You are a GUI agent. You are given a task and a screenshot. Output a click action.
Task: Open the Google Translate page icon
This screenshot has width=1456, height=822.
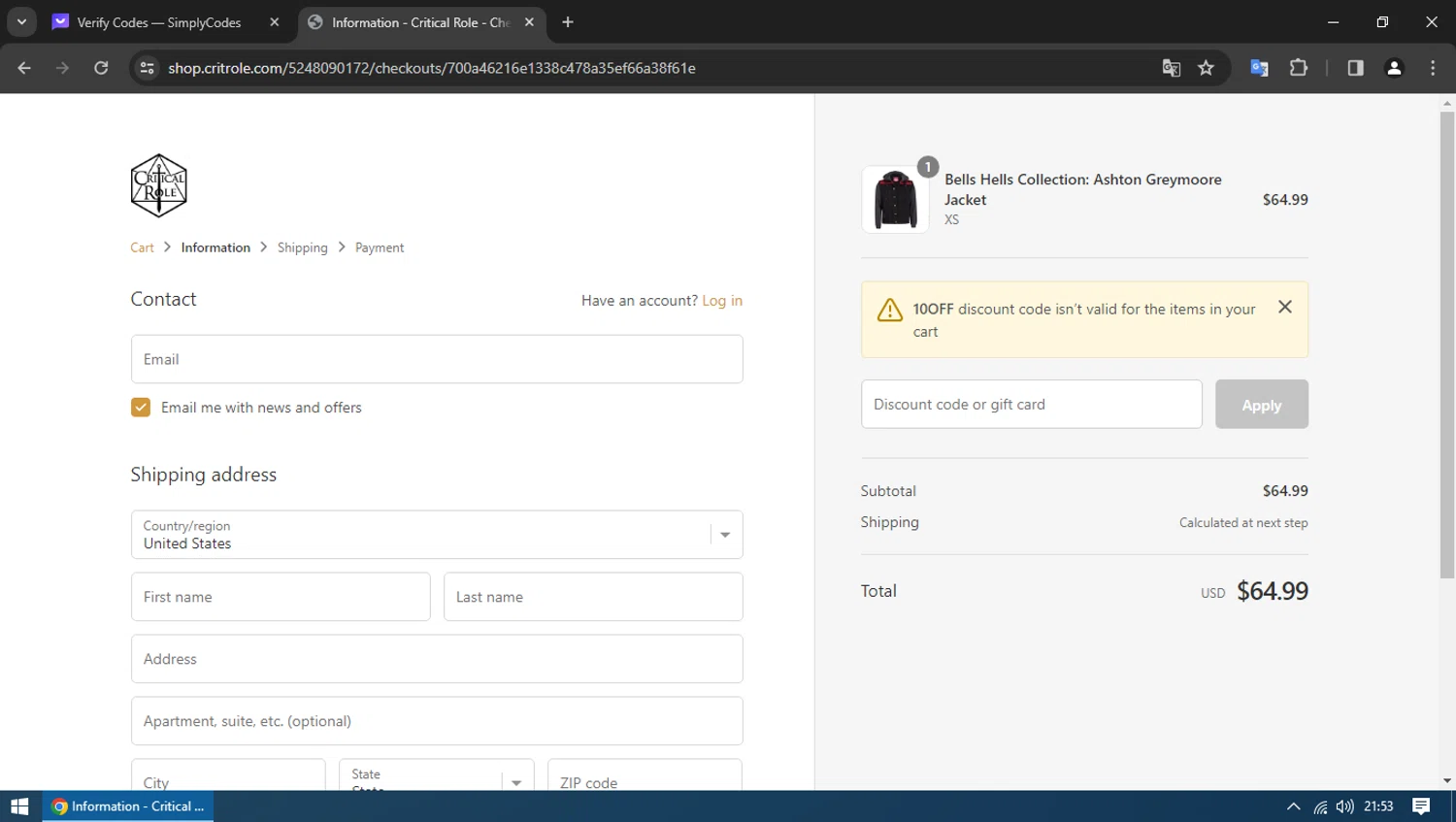coord(1171,68)
